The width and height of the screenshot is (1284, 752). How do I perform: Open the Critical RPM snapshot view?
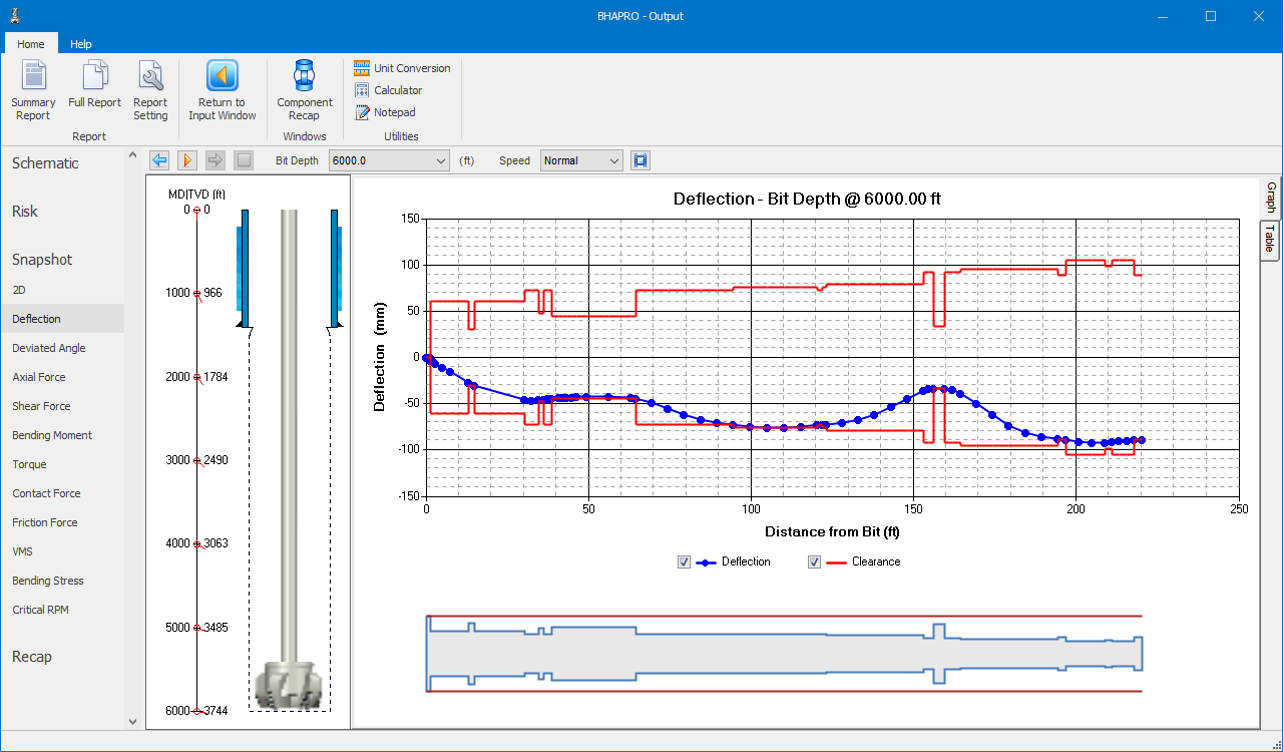tap(40, 609)
